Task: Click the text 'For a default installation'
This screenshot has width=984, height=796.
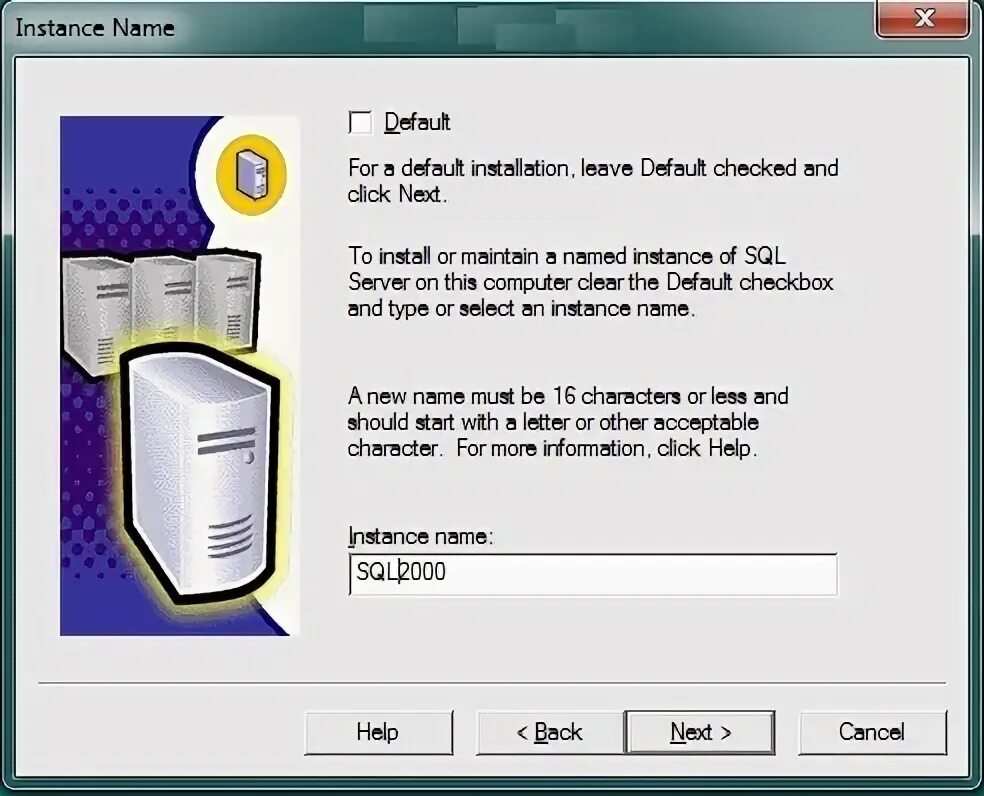Action: click(x=461, y=168)
